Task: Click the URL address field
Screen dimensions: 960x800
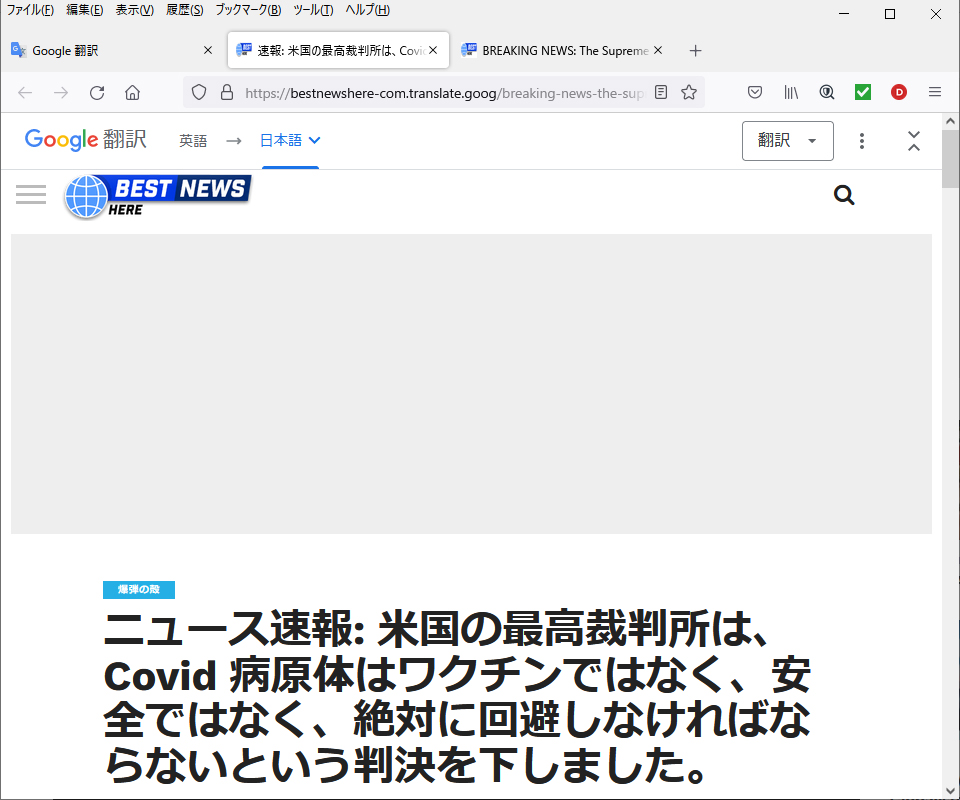Action: [444, 92]
